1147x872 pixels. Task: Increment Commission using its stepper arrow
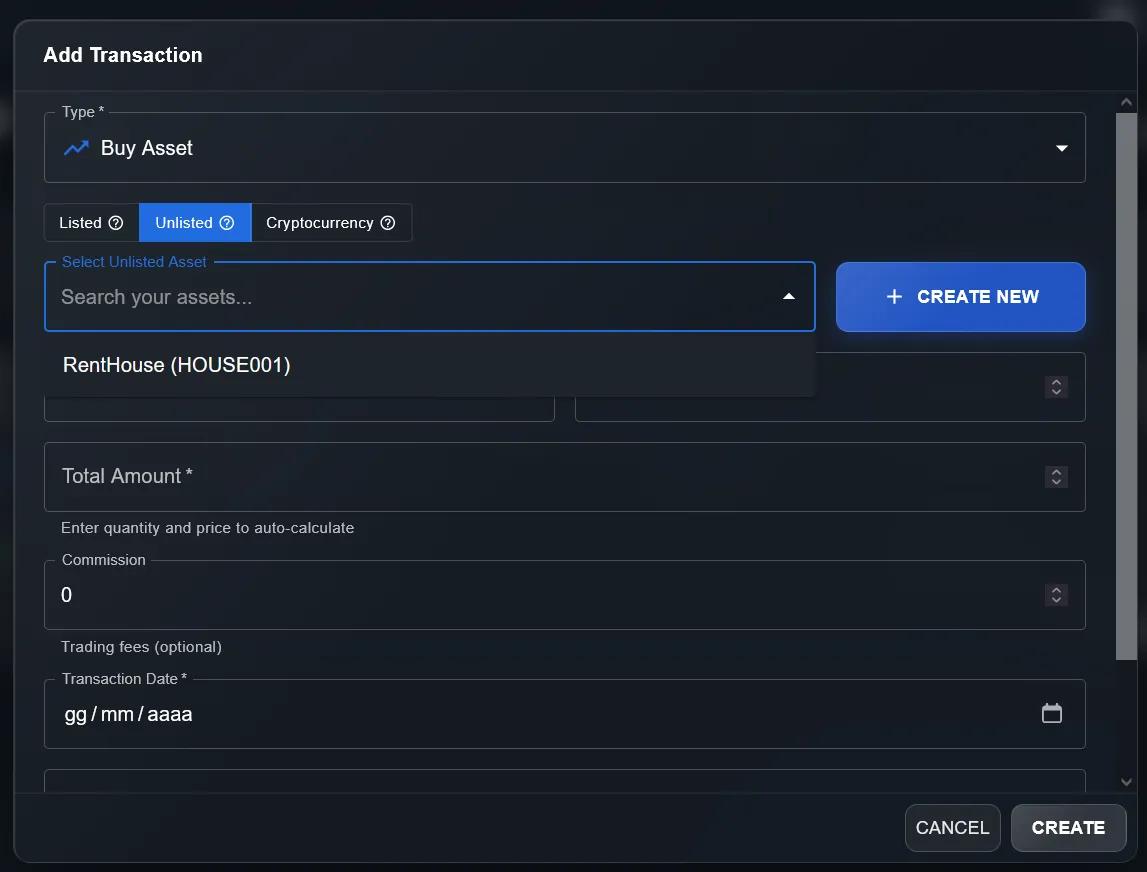tap(1056, 590)
